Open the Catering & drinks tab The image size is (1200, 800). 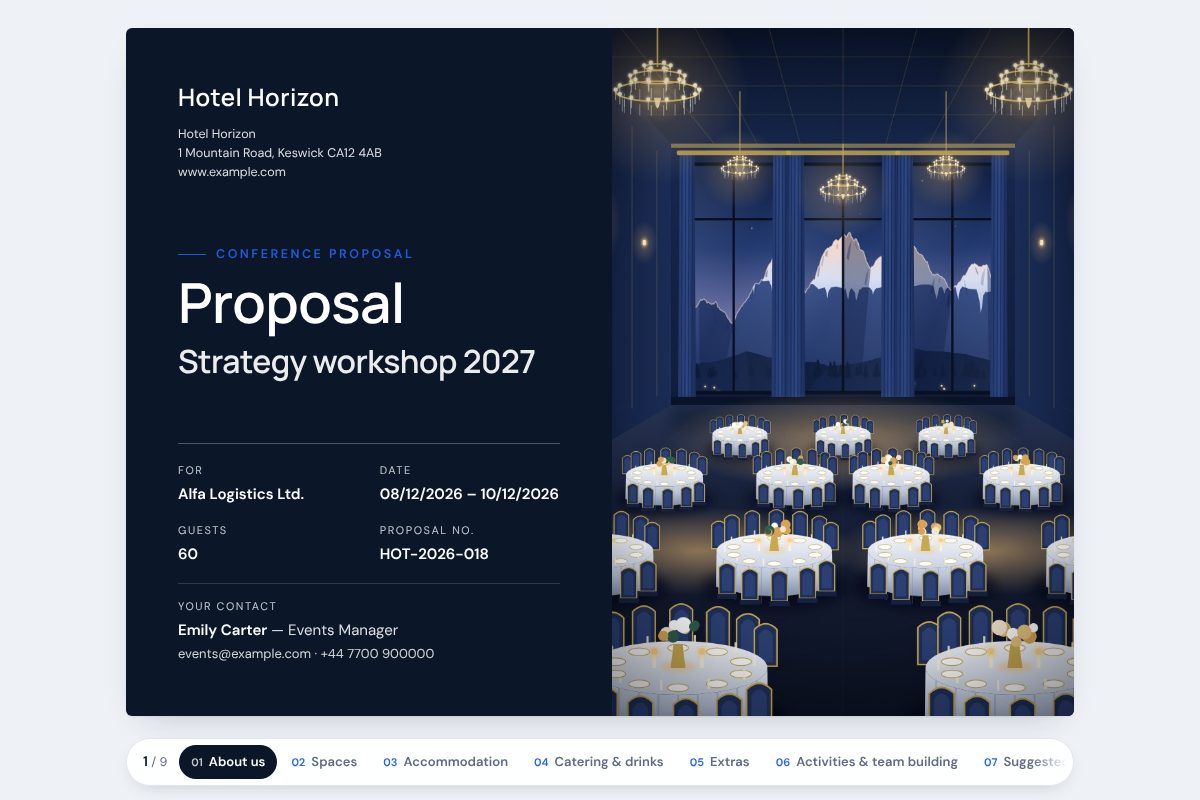click(598, 762)
